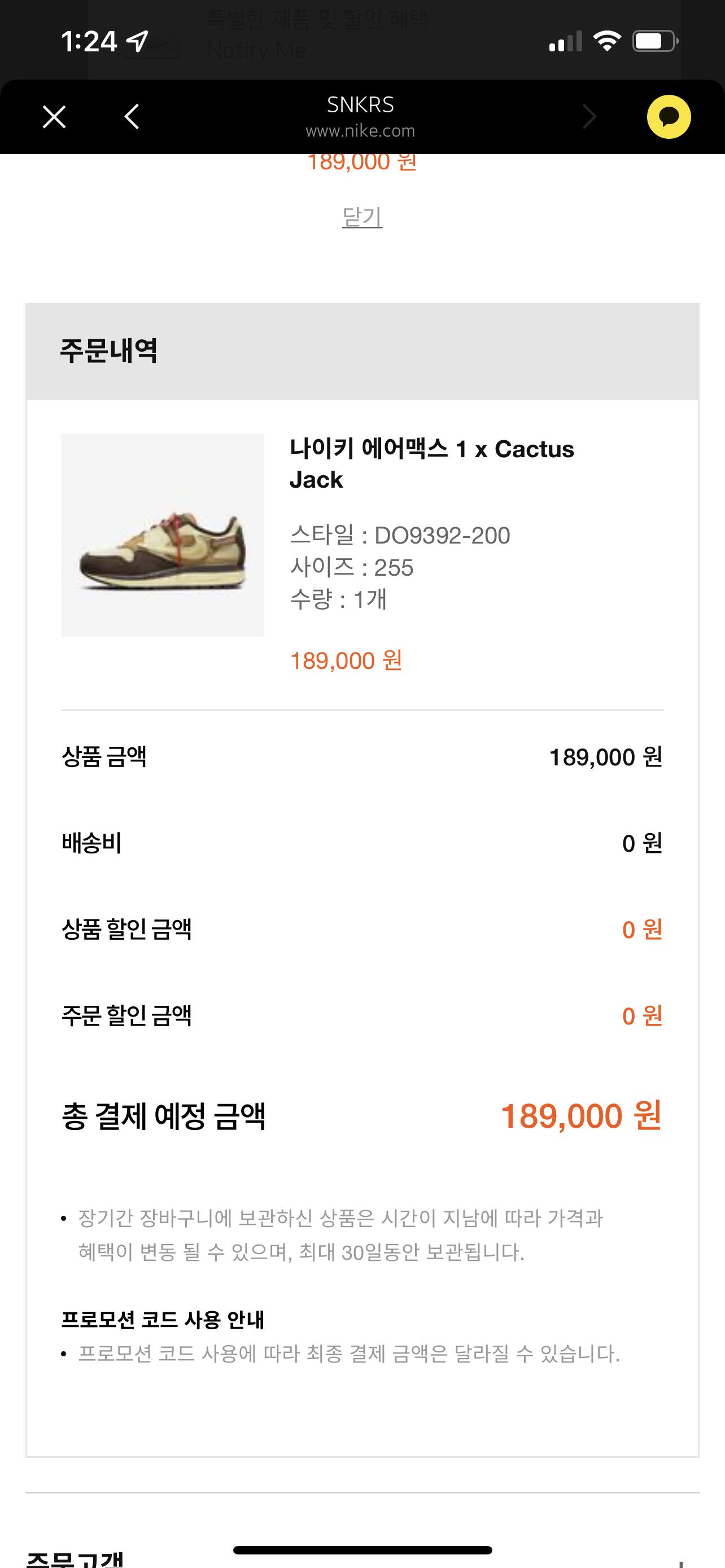Tap the cellular signal bars icon

coord(565,42)
